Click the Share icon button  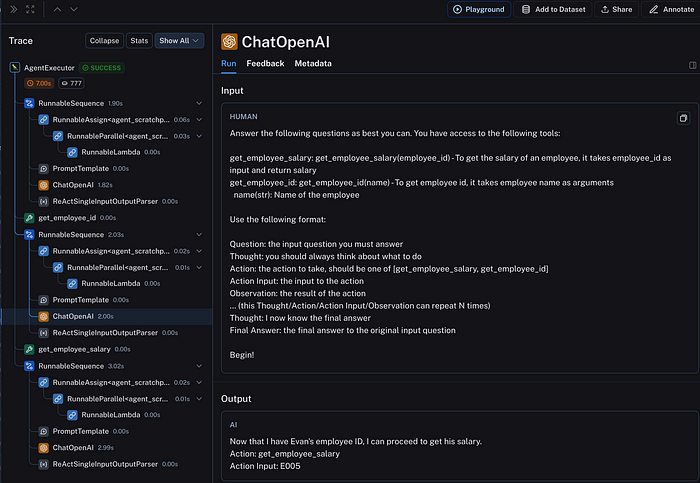[617, 9]
